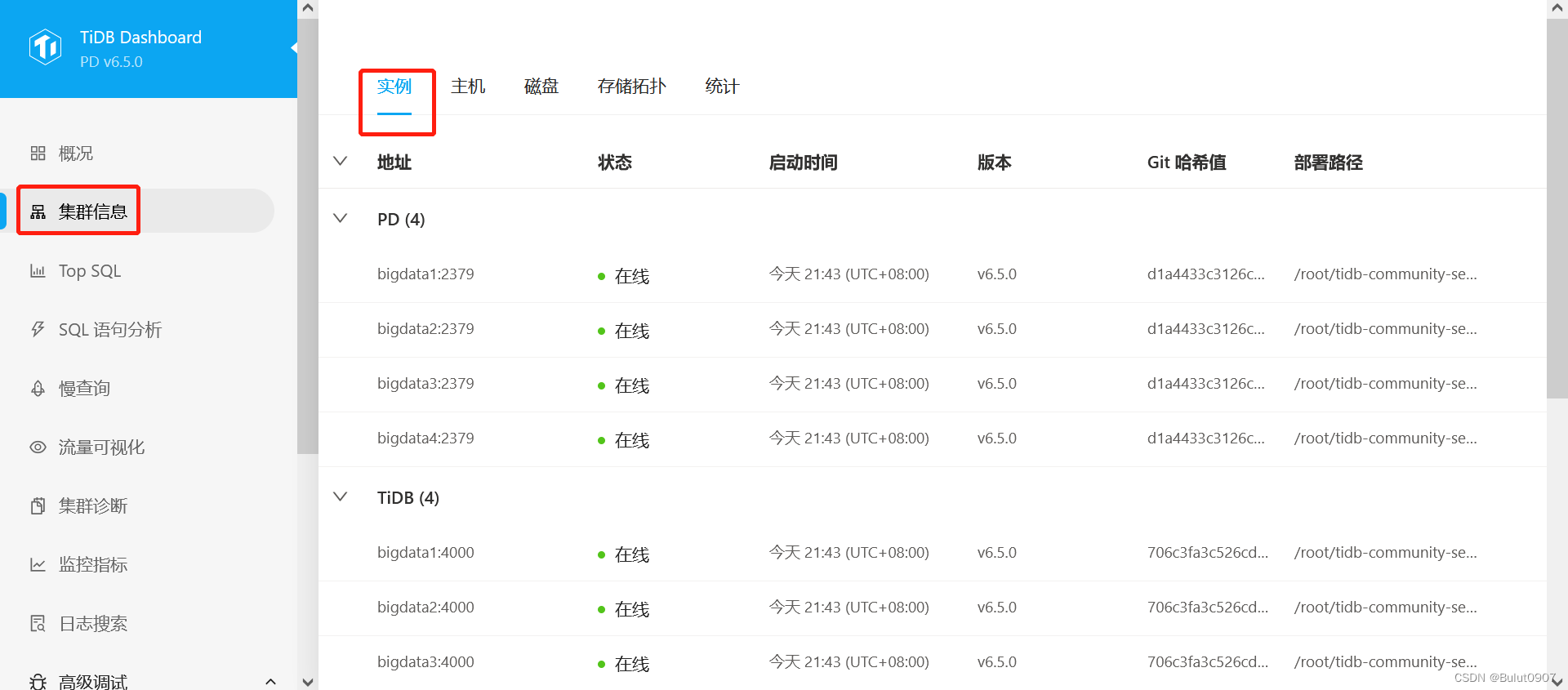Screen dimensions: 1568x690
Task: Select the 实例 tab
Action: pyautogui.click(x=394, y=87)
